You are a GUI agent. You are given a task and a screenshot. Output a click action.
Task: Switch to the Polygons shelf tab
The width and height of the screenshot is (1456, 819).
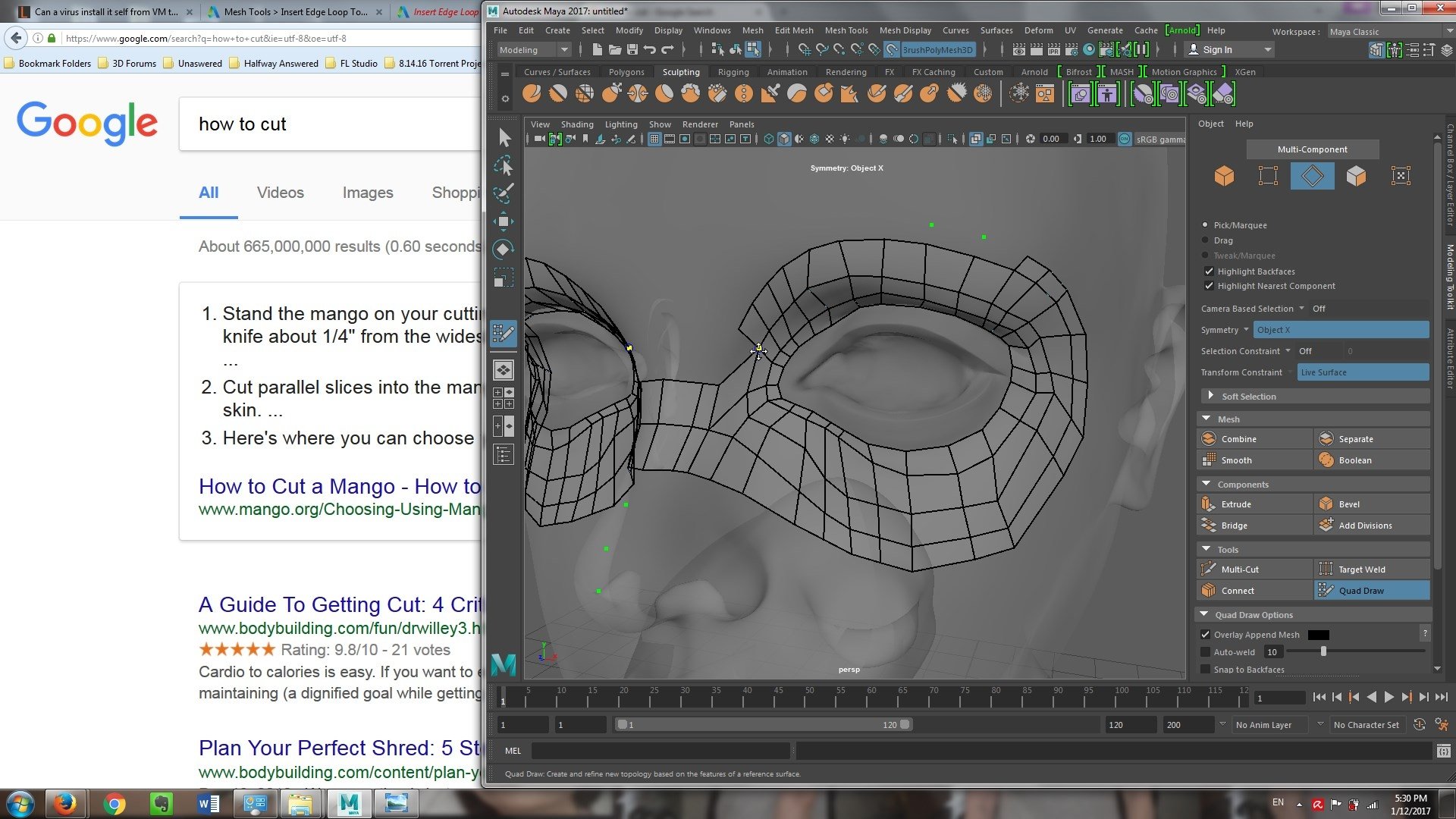626,72
